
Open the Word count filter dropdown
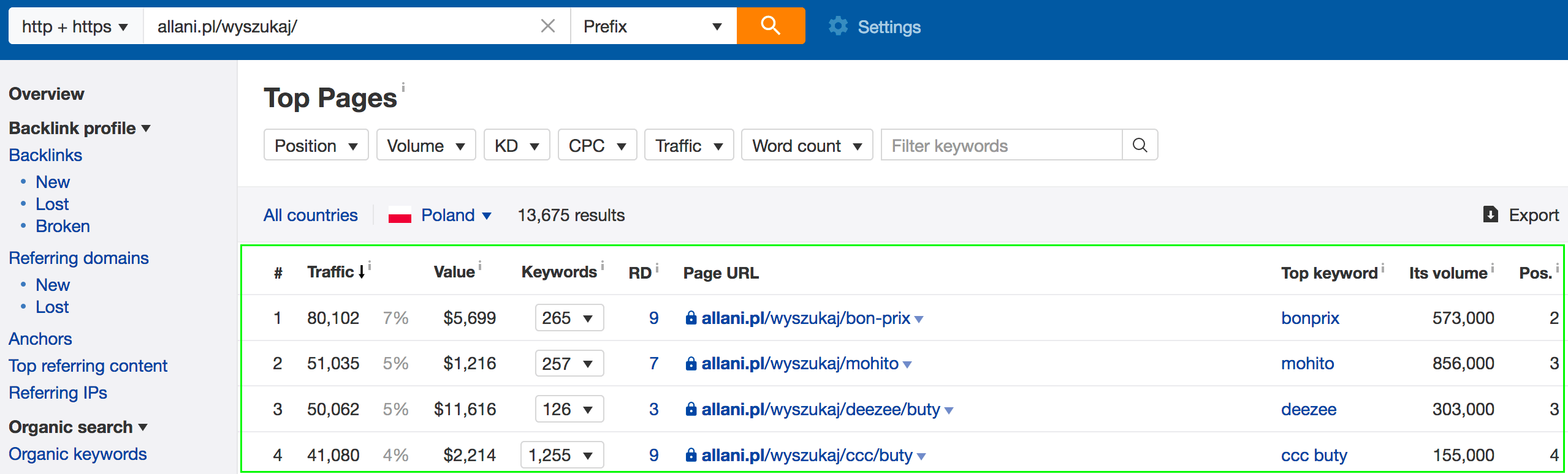[x=807, y=145]
